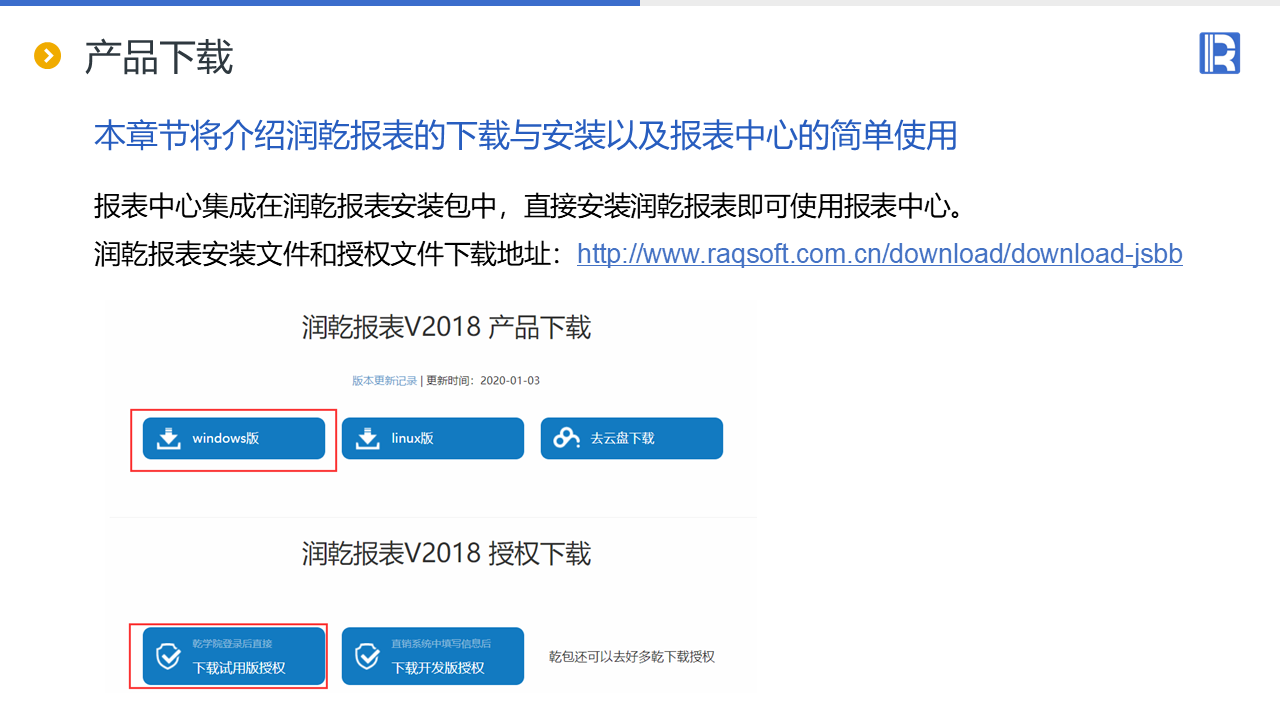The width and height of the screenshot is (1280, 720).
Task: Select the download icon on windows版 button
Action: pos(169,437)
